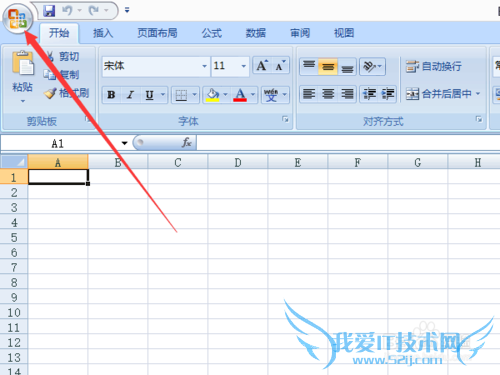This screenshot has height=375, width=500.
Task: Set top vertical alignment
Action: (x=309, y=66)
